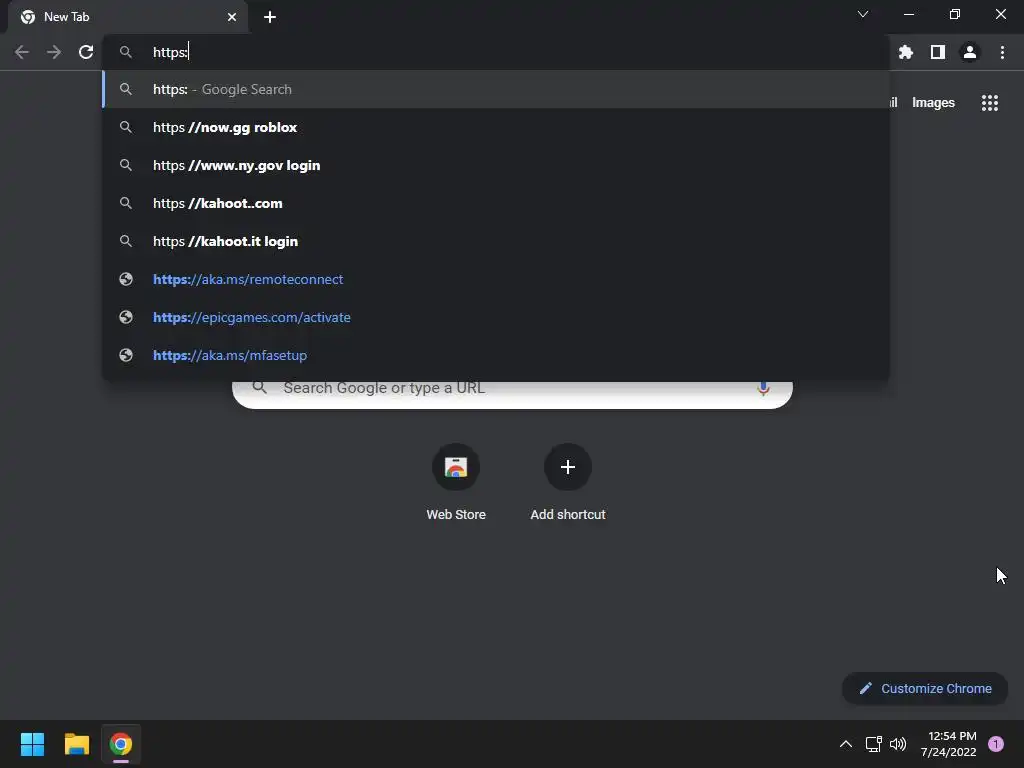Open the Windows Start menu
The height and width of the screenshot is (768, 1024).
click(x=32, y=744)
